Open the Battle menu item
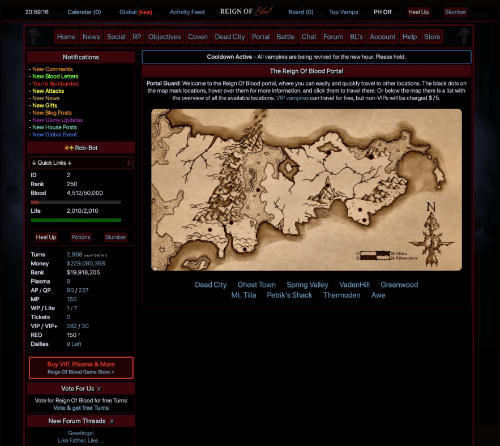The width and height of the screenshot is (500, 446). pos(285,37)
